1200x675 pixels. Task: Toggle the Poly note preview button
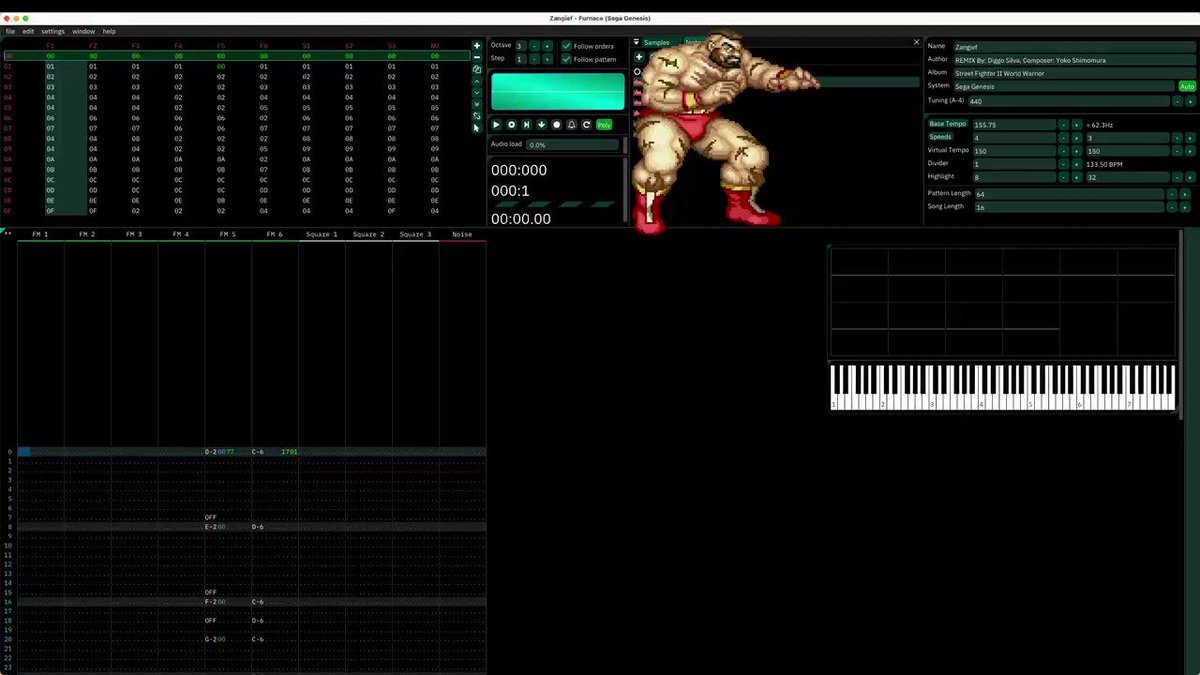[604, 125]
